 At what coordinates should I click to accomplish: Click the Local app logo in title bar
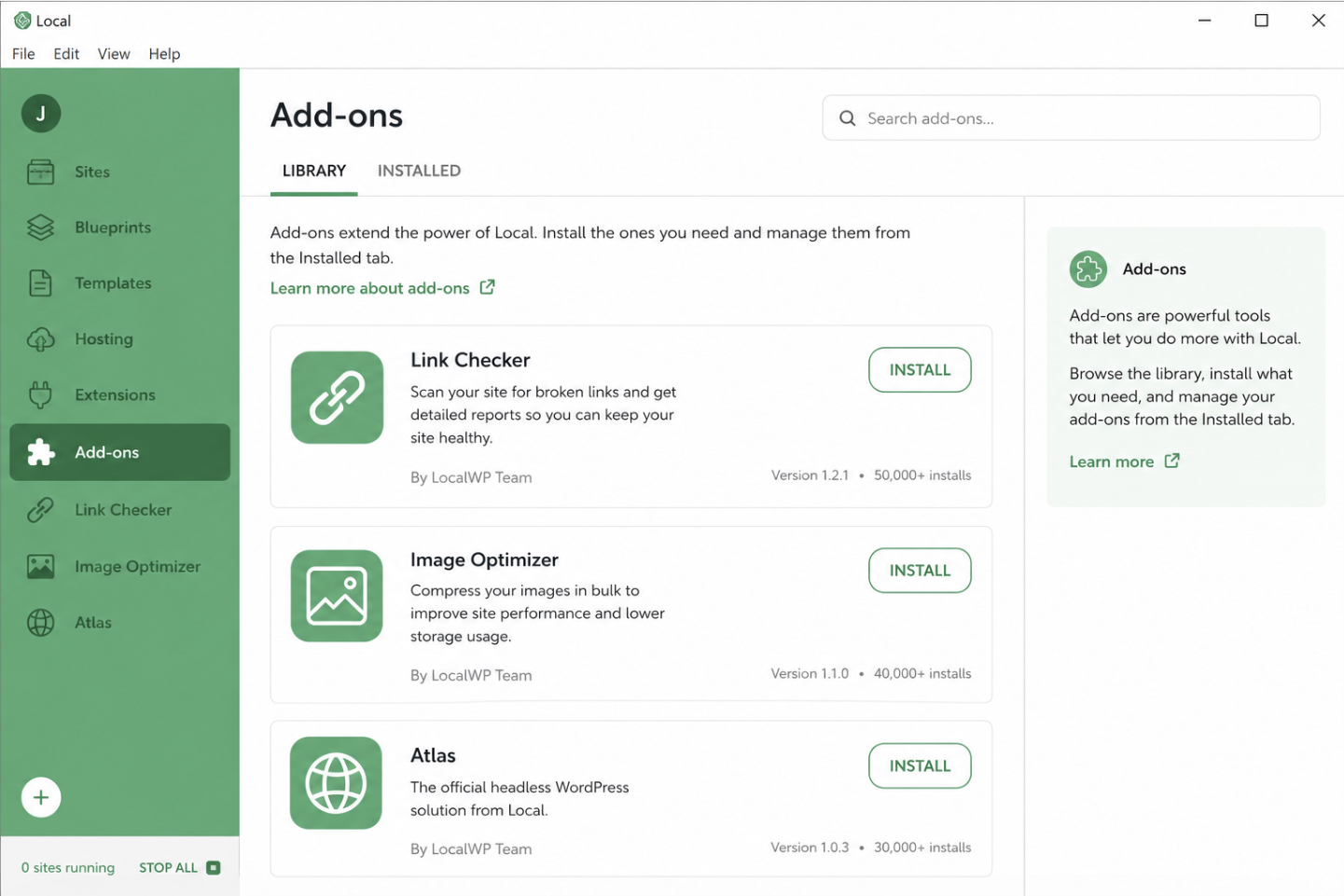point(22,21)
